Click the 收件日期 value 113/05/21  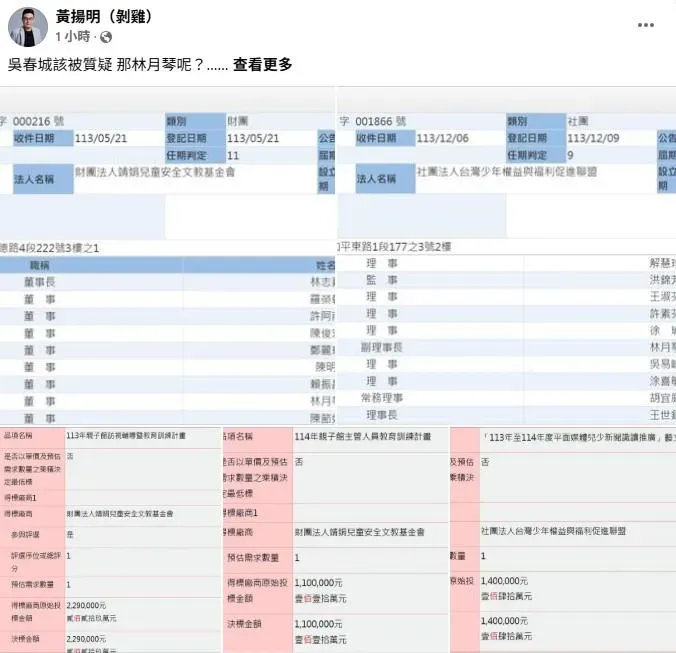tap(101, 138)
